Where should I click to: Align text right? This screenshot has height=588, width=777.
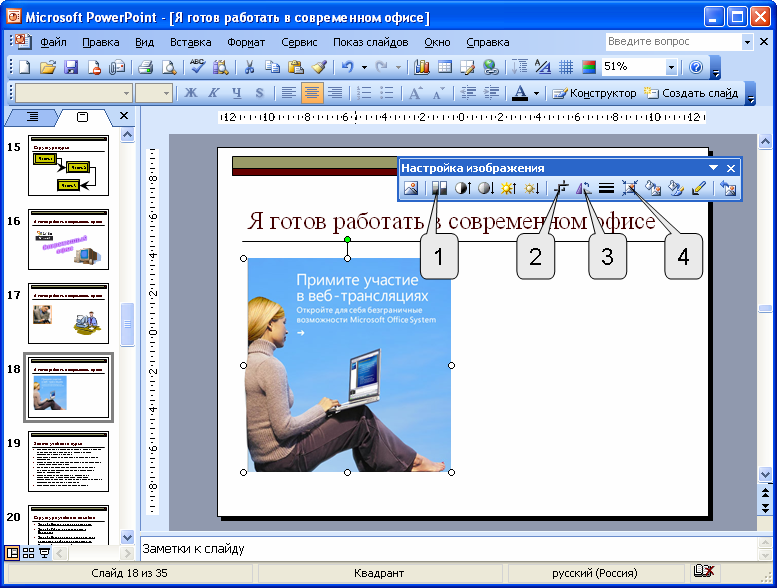[x=335, y=93]
